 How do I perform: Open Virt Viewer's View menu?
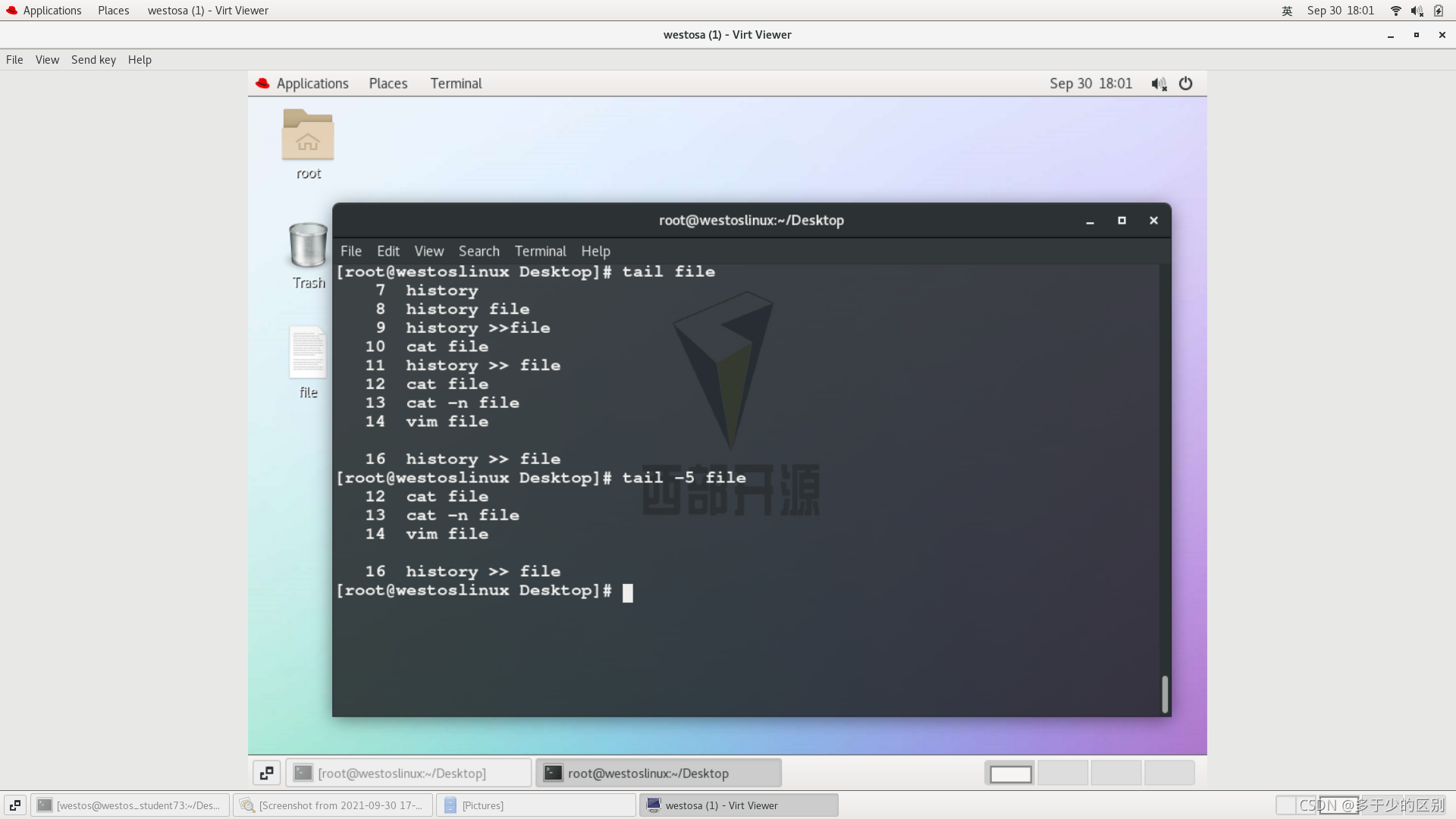[47, 60]
